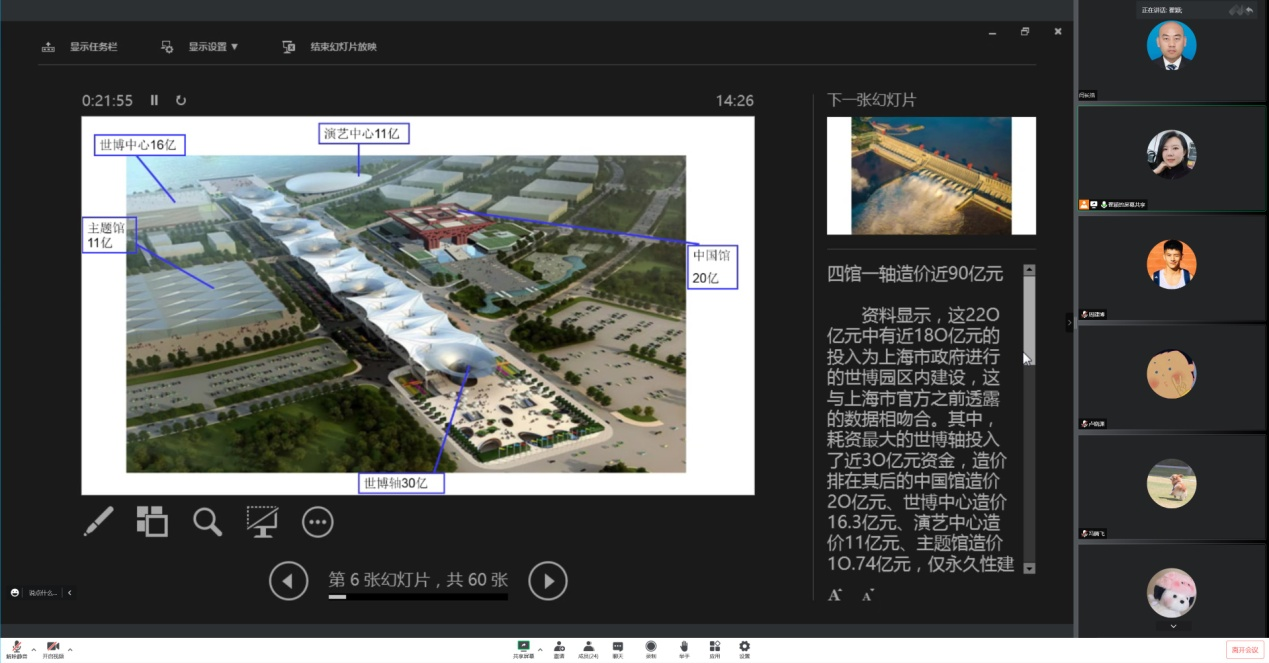Toggle microphone mute in meeting toolbar
This screenshot has width=1269, height=663.
[16, 648]
